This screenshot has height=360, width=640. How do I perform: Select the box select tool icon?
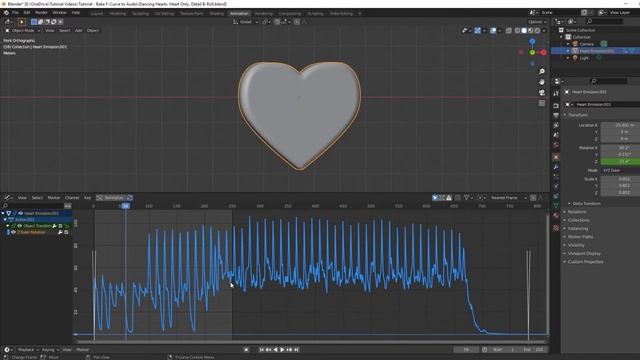click(22, 22)
